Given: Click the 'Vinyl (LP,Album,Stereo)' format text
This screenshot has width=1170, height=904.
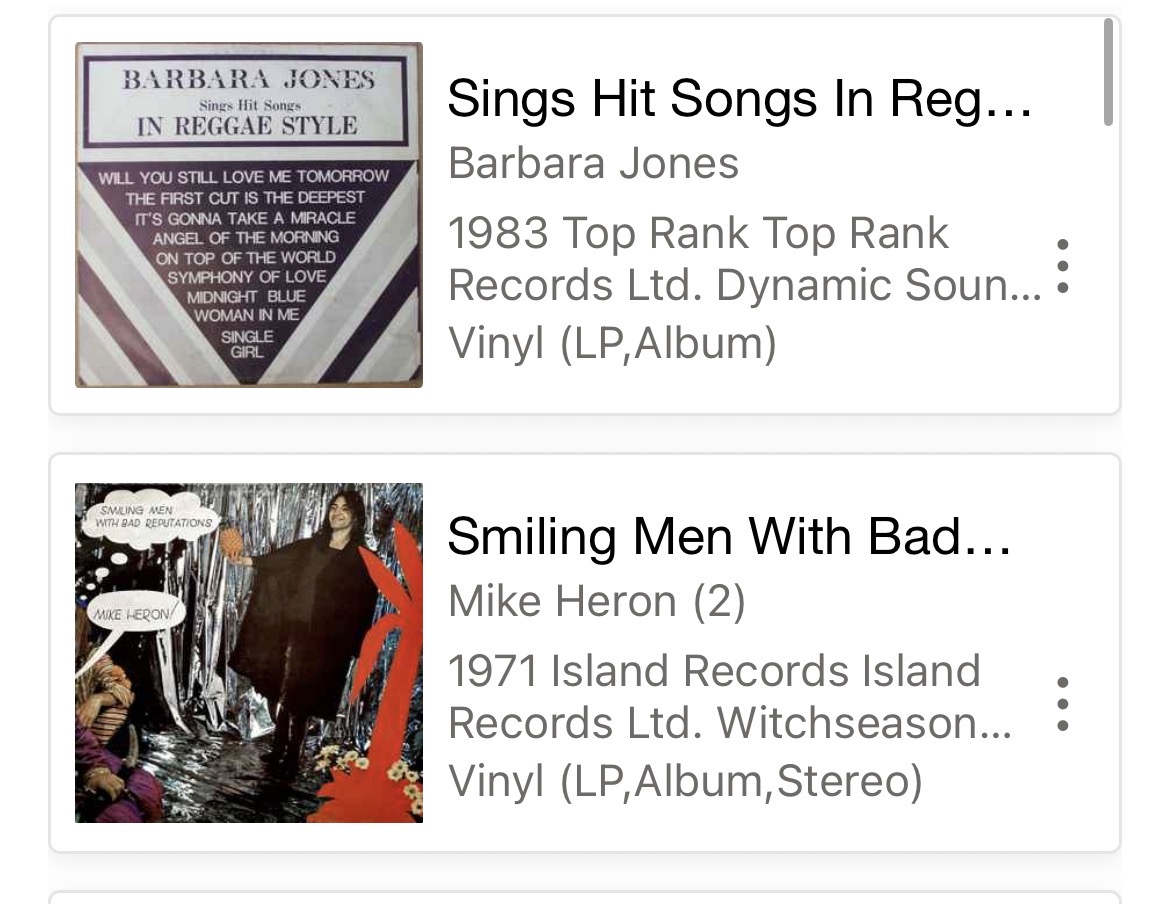Looking at the screenshot, I should point(685,781).
